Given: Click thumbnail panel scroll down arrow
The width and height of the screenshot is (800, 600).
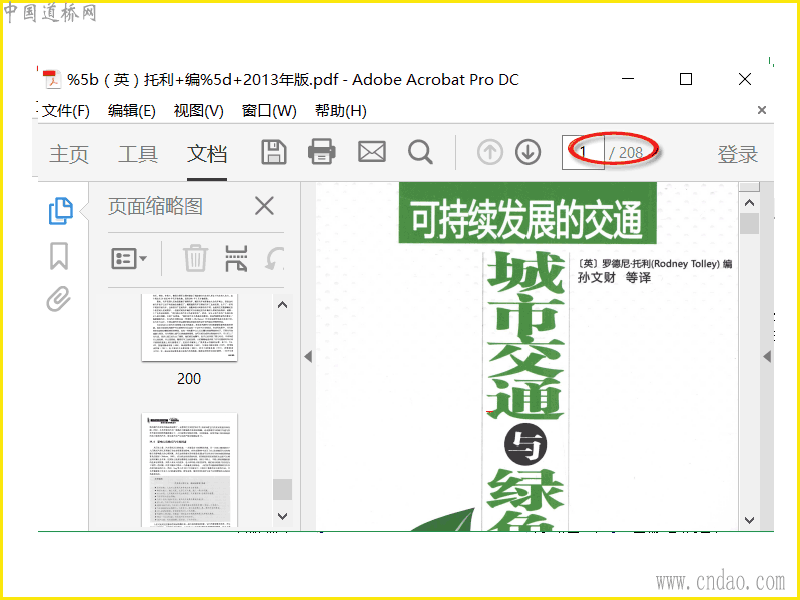Looking at the screenshot, I should [282, 516].
